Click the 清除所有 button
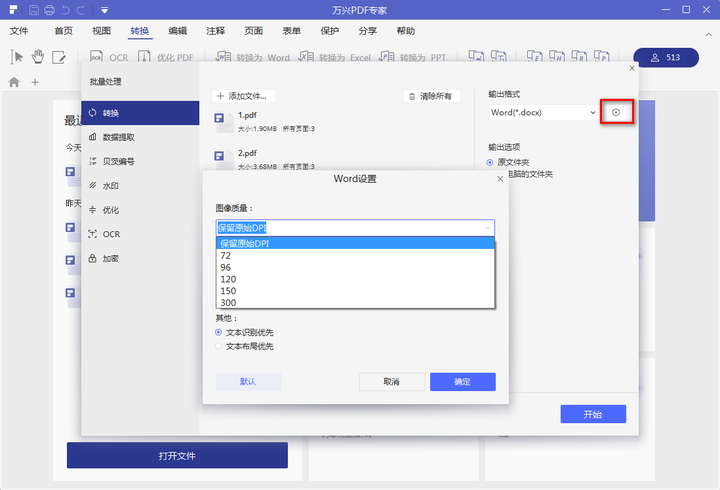Screen dimensions: 720x490 tap(431, 96)
